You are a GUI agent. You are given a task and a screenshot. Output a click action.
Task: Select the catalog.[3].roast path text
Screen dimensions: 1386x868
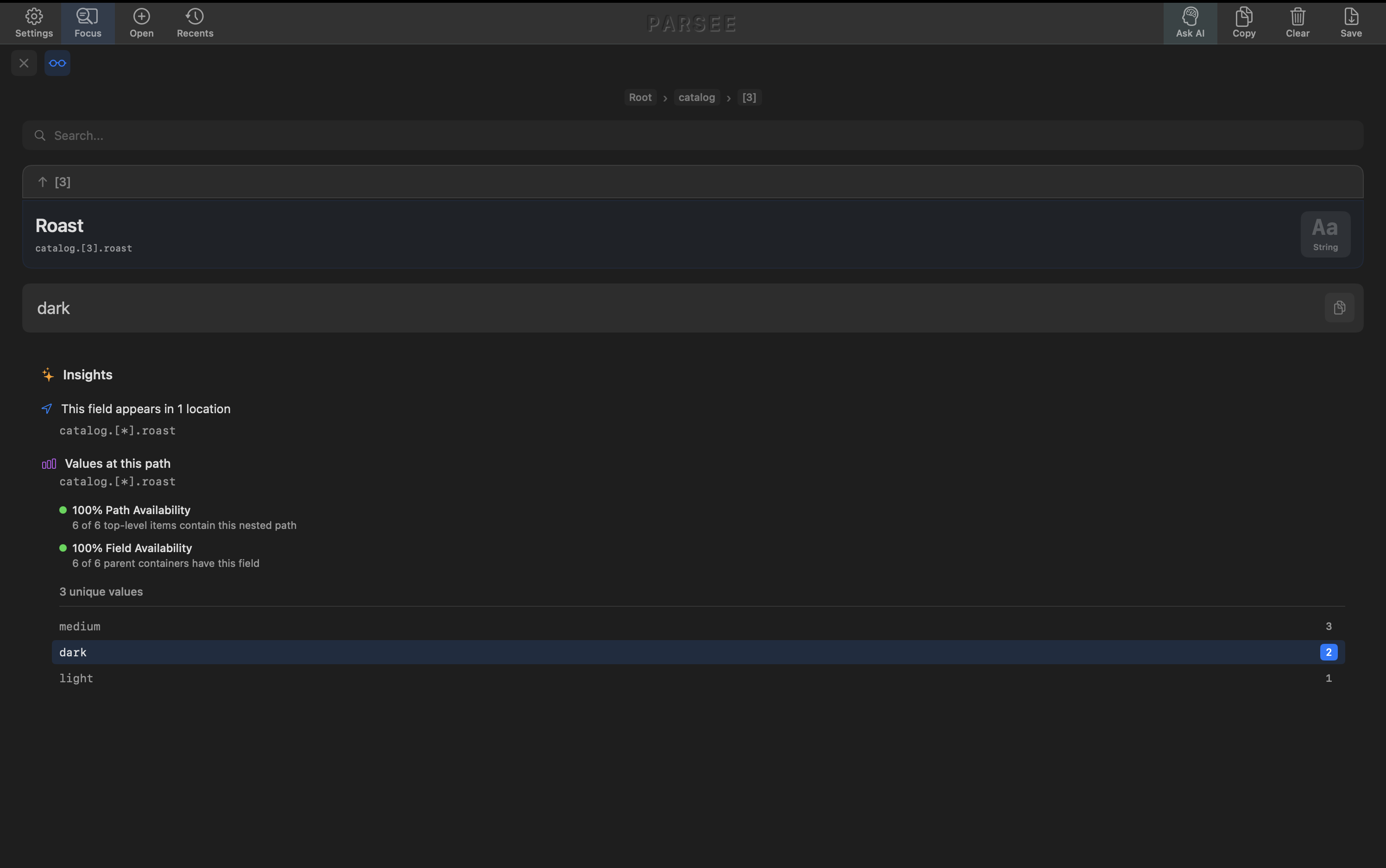point(84,248)
